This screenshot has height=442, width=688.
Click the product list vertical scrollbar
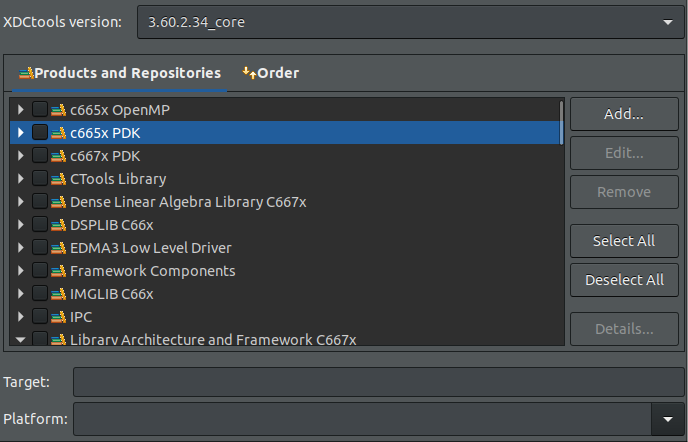562,122
